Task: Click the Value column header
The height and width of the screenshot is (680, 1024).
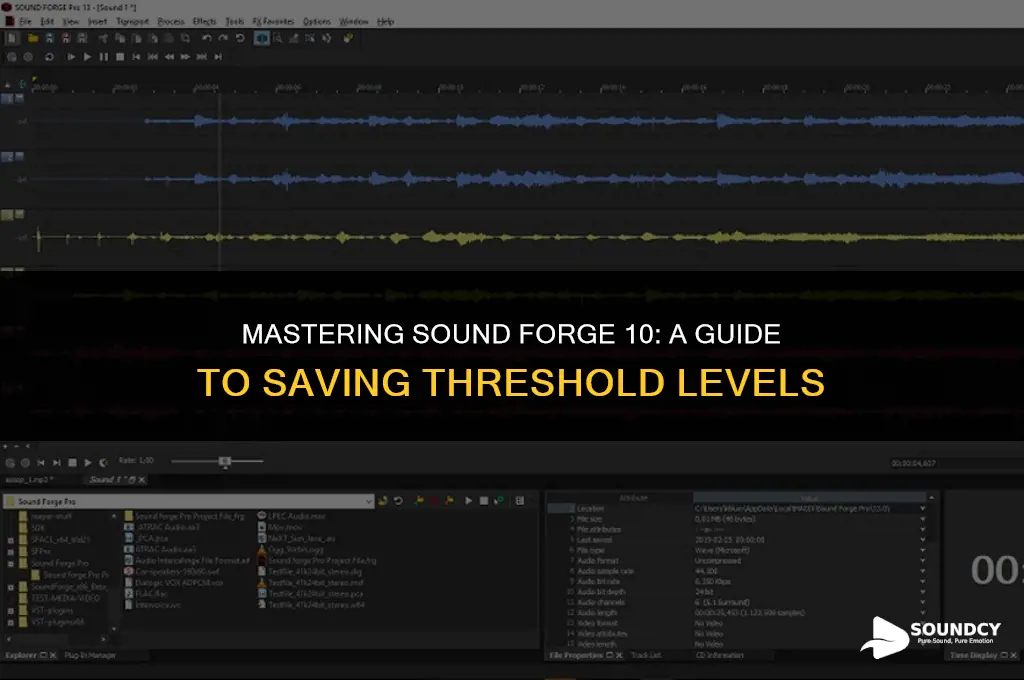Action: [810, 498]
